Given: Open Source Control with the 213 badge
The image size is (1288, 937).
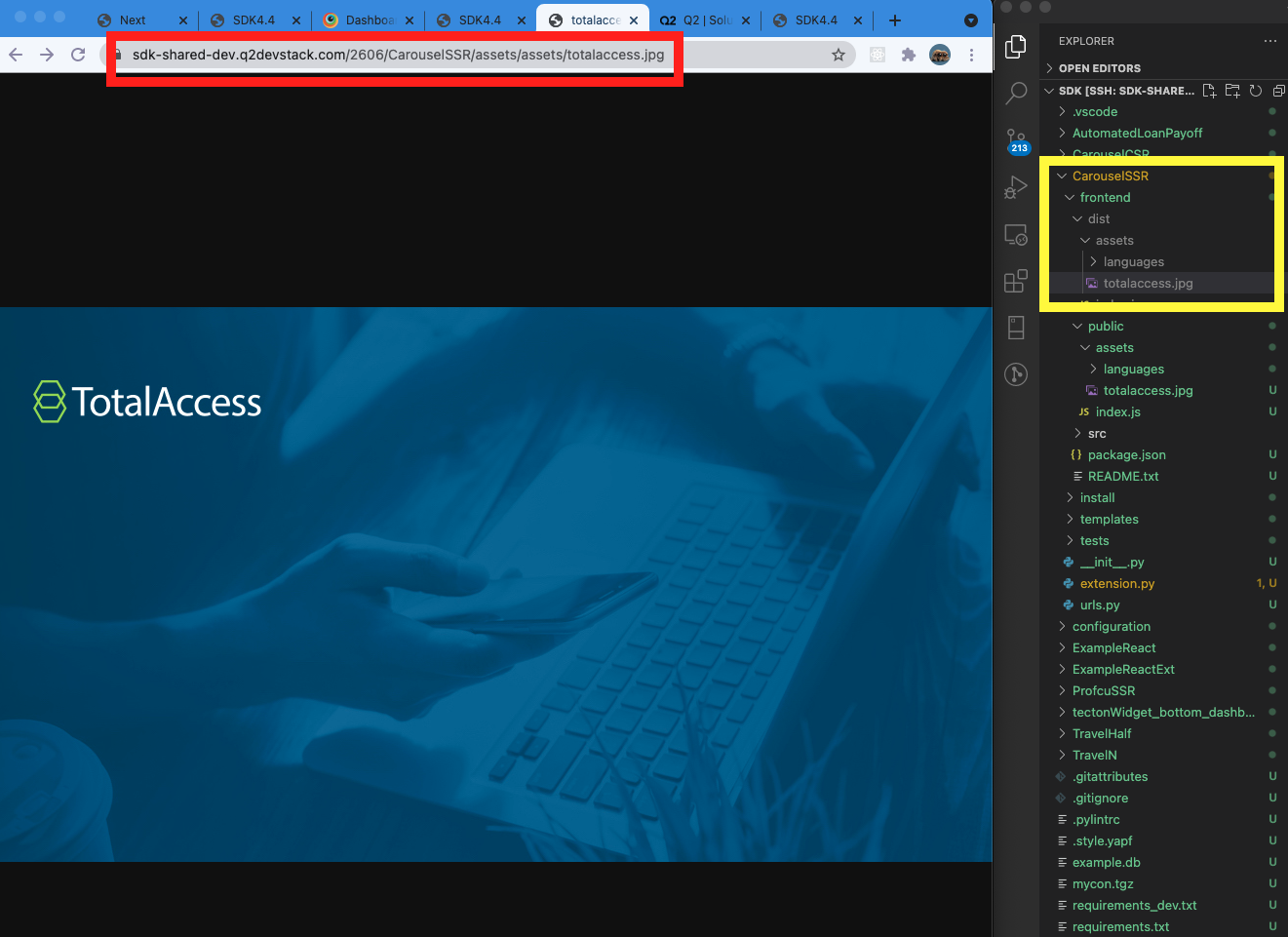Looking at the screenshot, I should click(x=1016, y=140).
